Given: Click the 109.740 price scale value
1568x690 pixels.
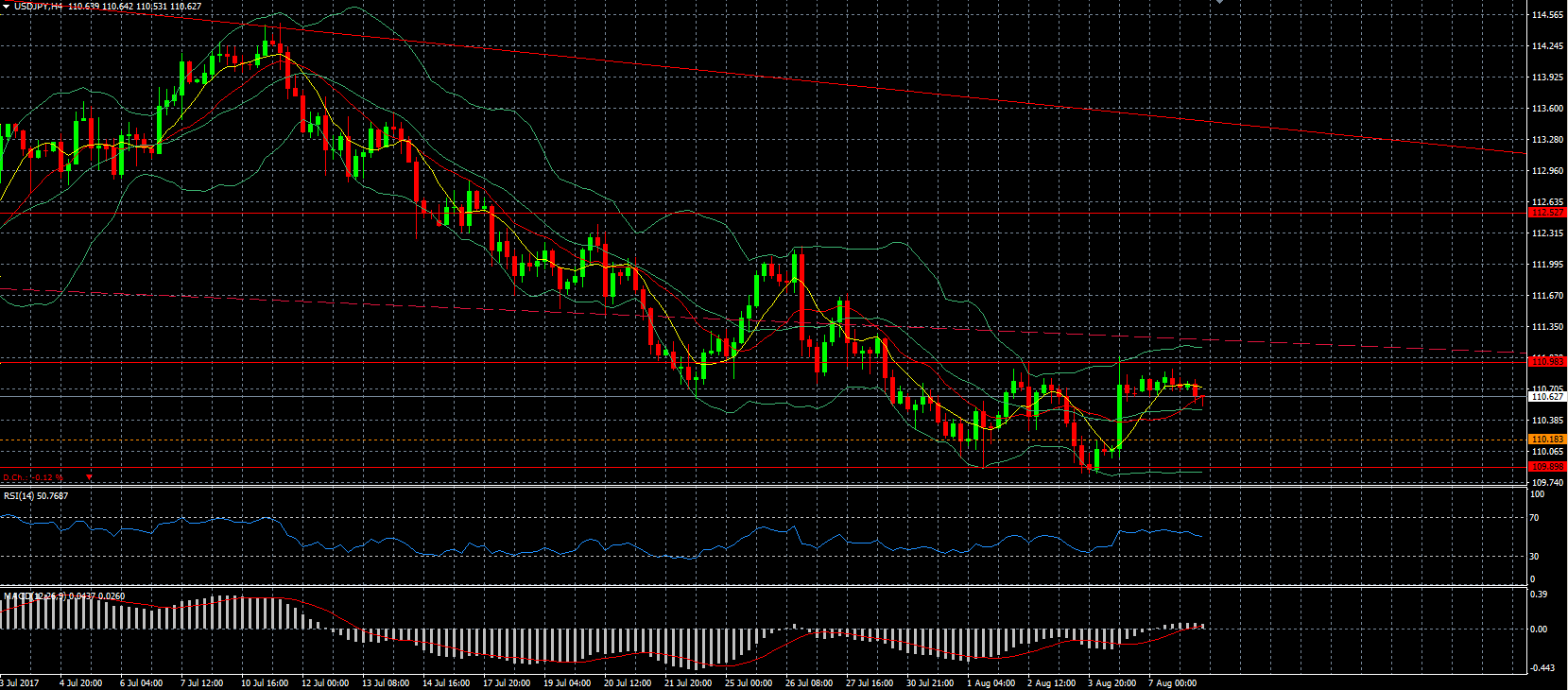Looking at the screenshot, I should pyautogui.click(x=1547, y=482).
